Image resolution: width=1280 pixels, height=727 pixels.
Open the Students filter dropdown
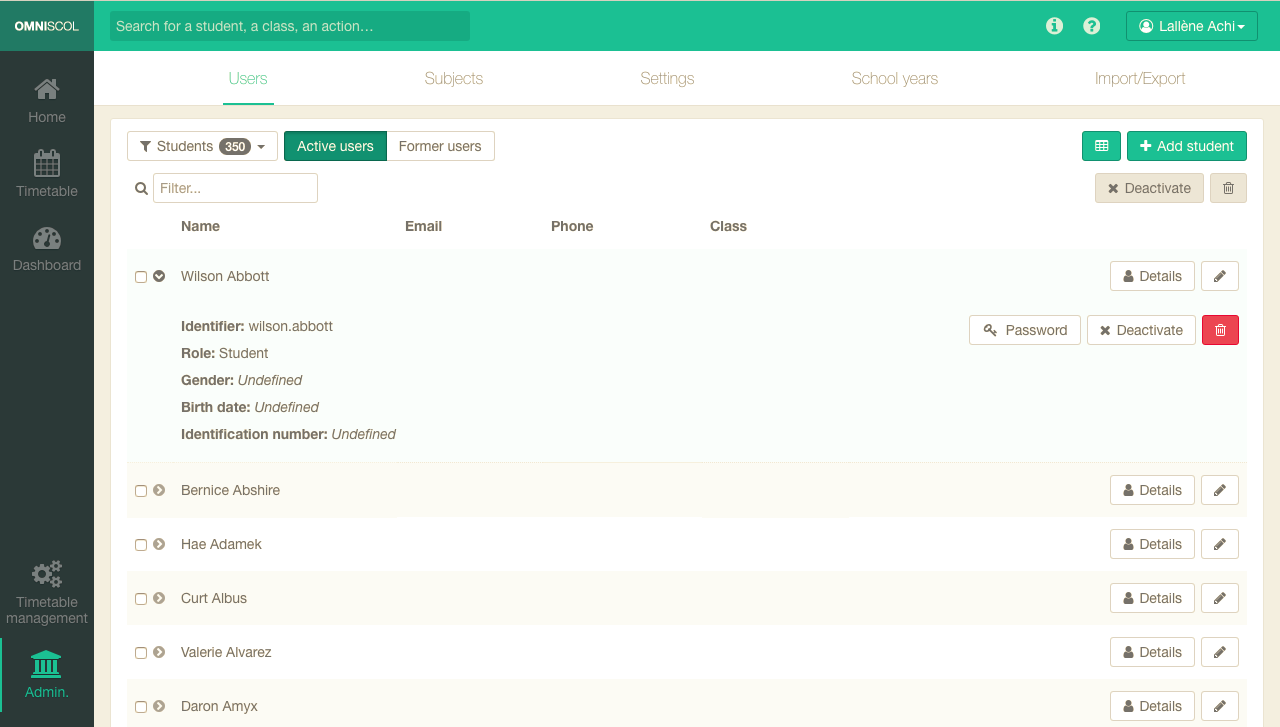(202, 146)
